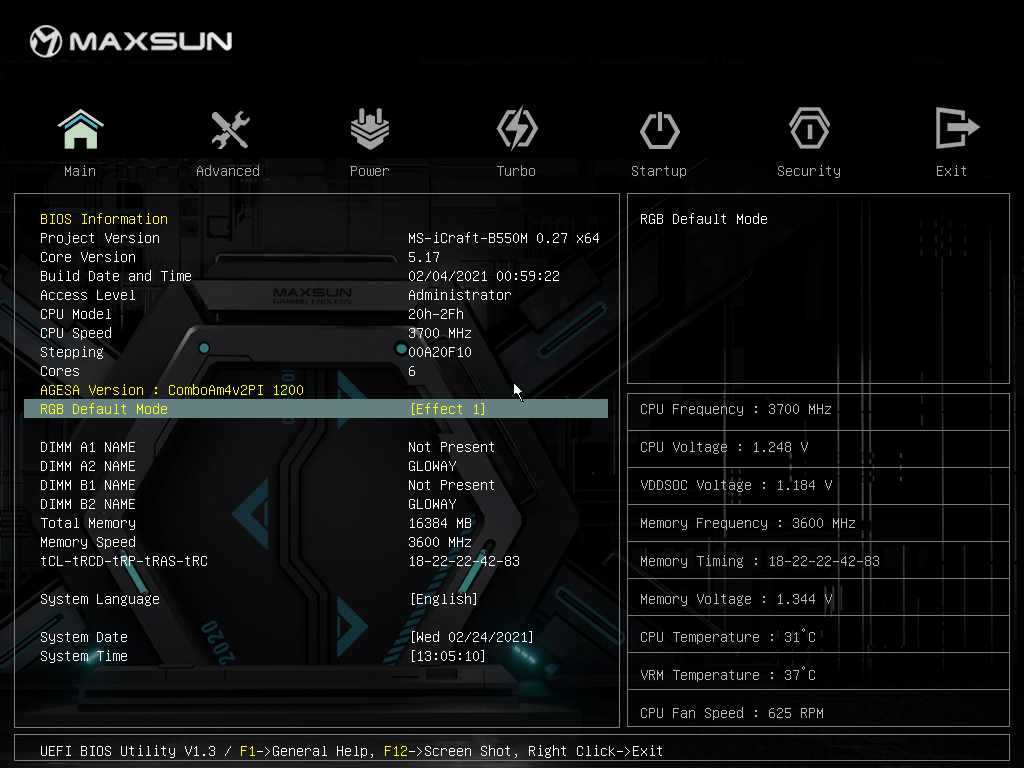This screenshot has width=1024, height=768.
Task: Click the BIOS Information heading
Action: pos(104,219)
